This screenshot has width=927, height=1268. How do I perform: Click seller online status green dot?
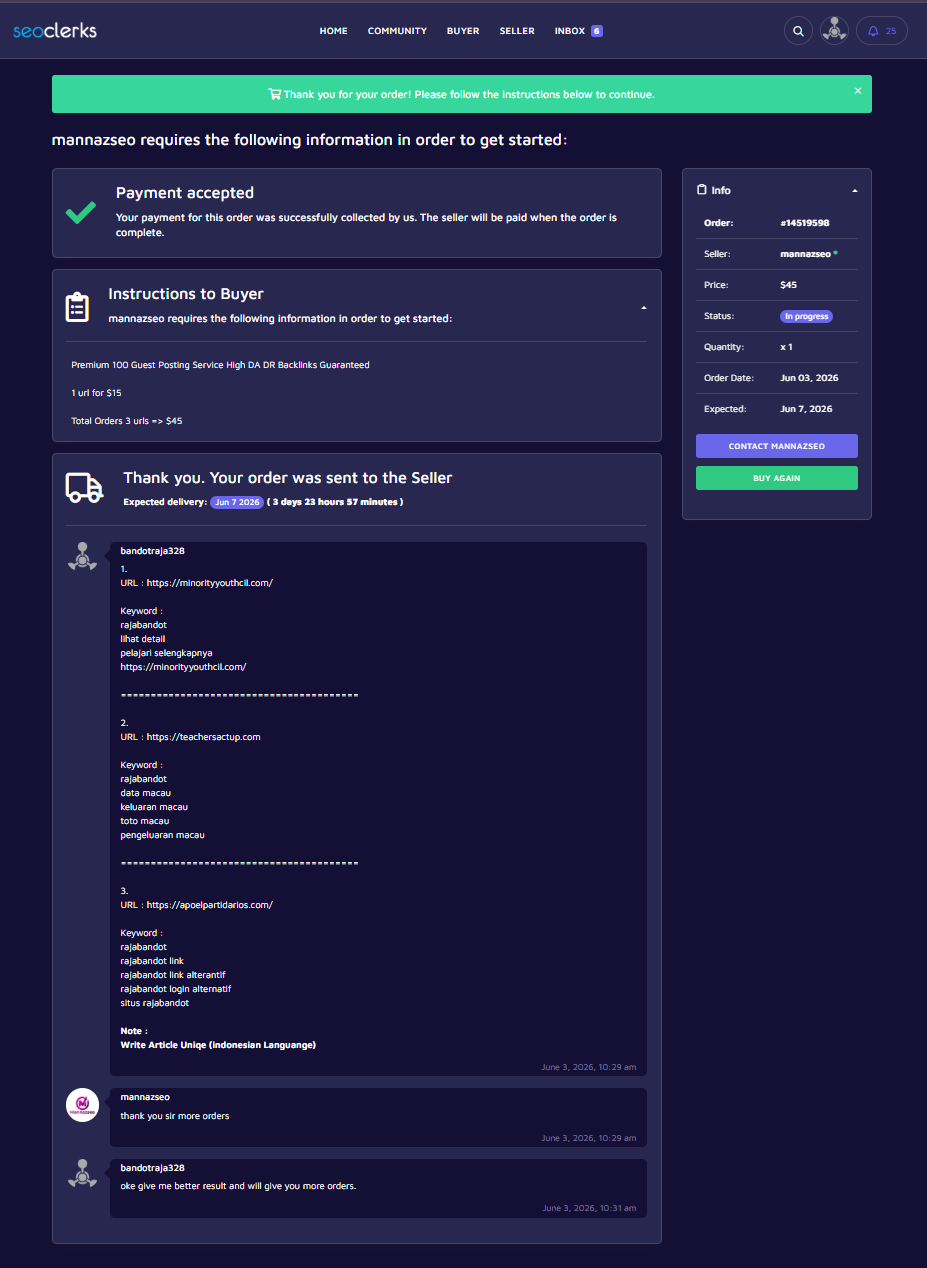tap(836, 253)
